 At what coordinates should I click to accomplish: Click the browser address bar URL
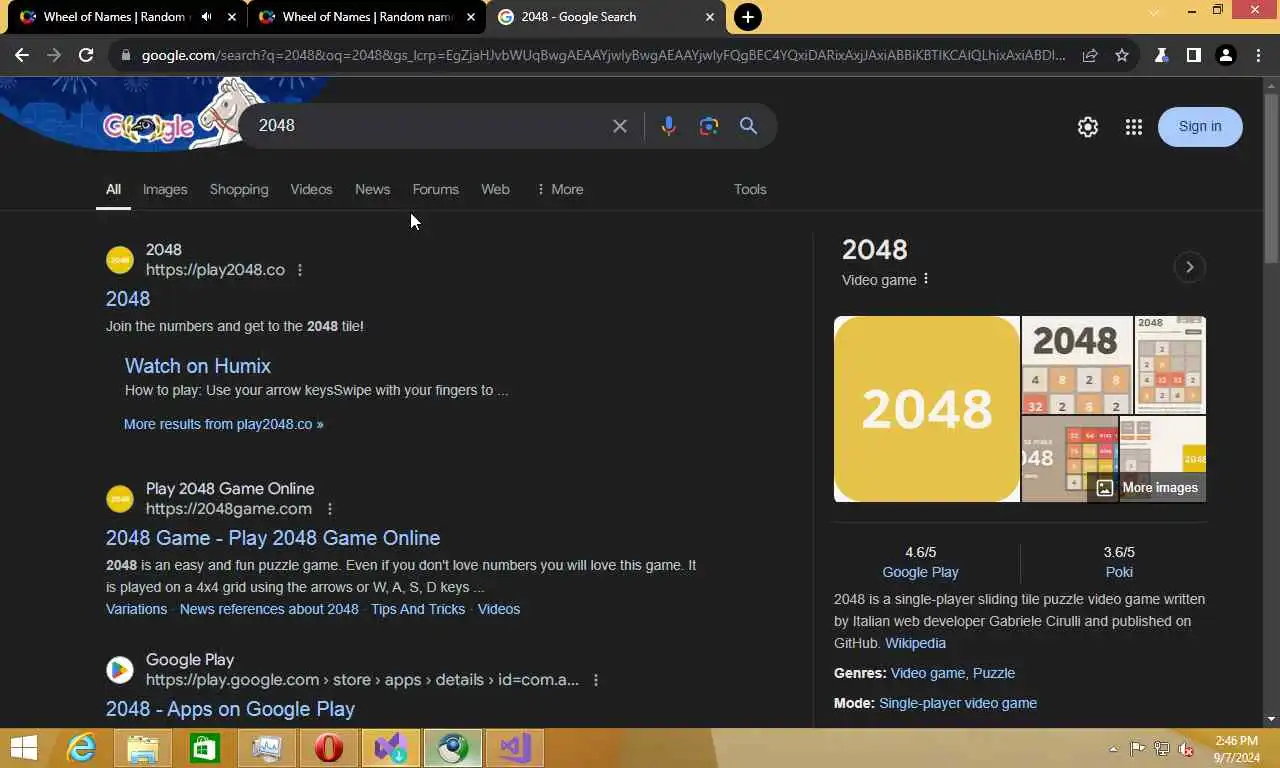[x=603, y=56]
